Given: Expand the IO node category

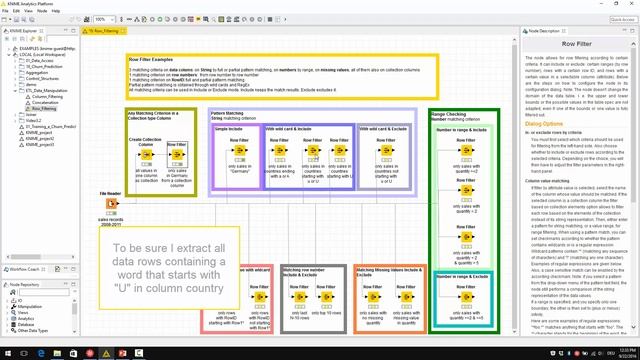Looking at the screenshot, I should (x=7, y=300).
